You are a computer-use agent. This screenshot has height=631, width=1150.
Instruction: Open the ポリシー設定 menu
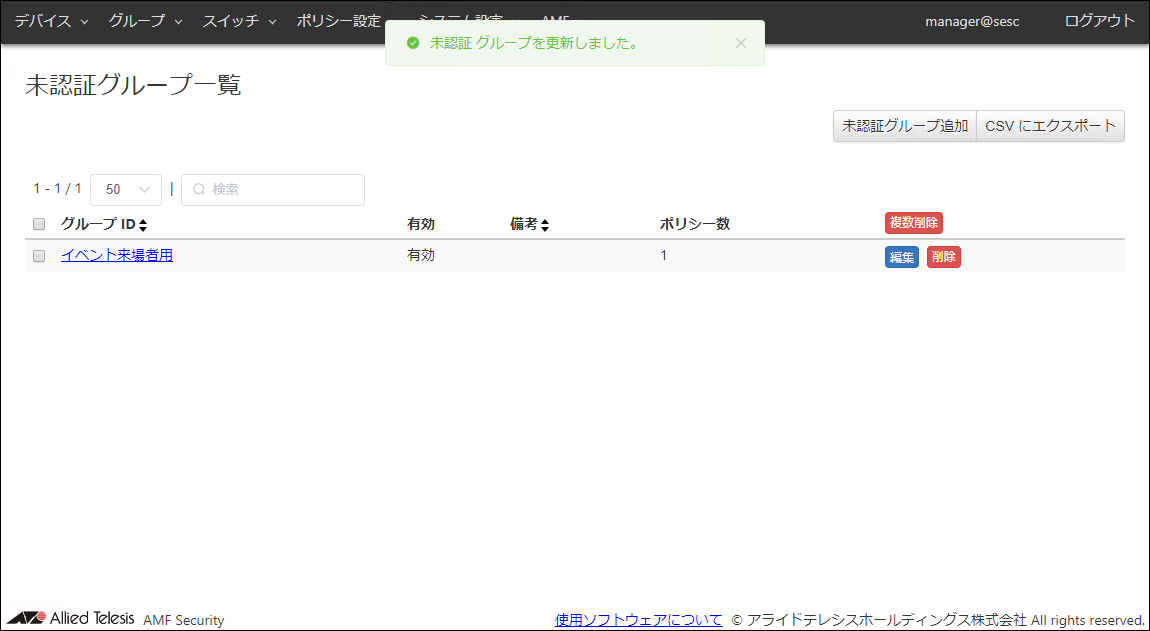(340, 21)
